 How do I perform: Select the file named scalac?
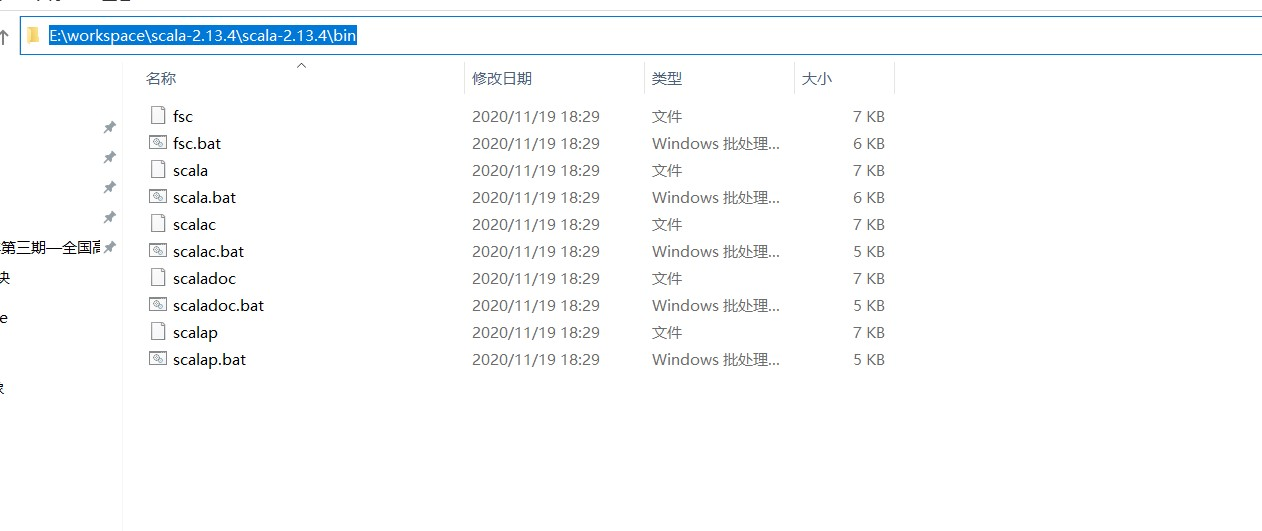pos(194,224)
